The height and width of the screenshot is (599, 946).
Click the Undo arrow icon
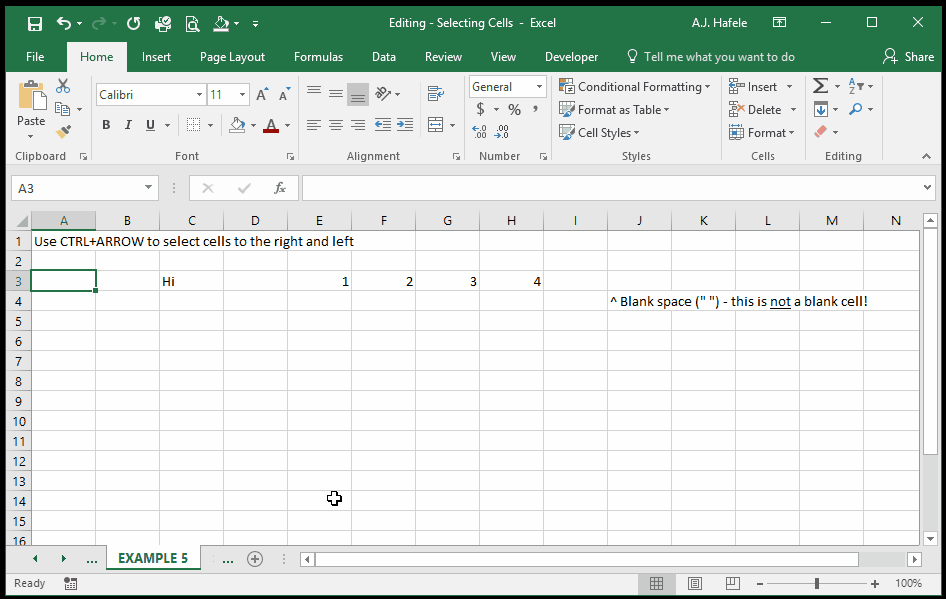click(64, 23)
